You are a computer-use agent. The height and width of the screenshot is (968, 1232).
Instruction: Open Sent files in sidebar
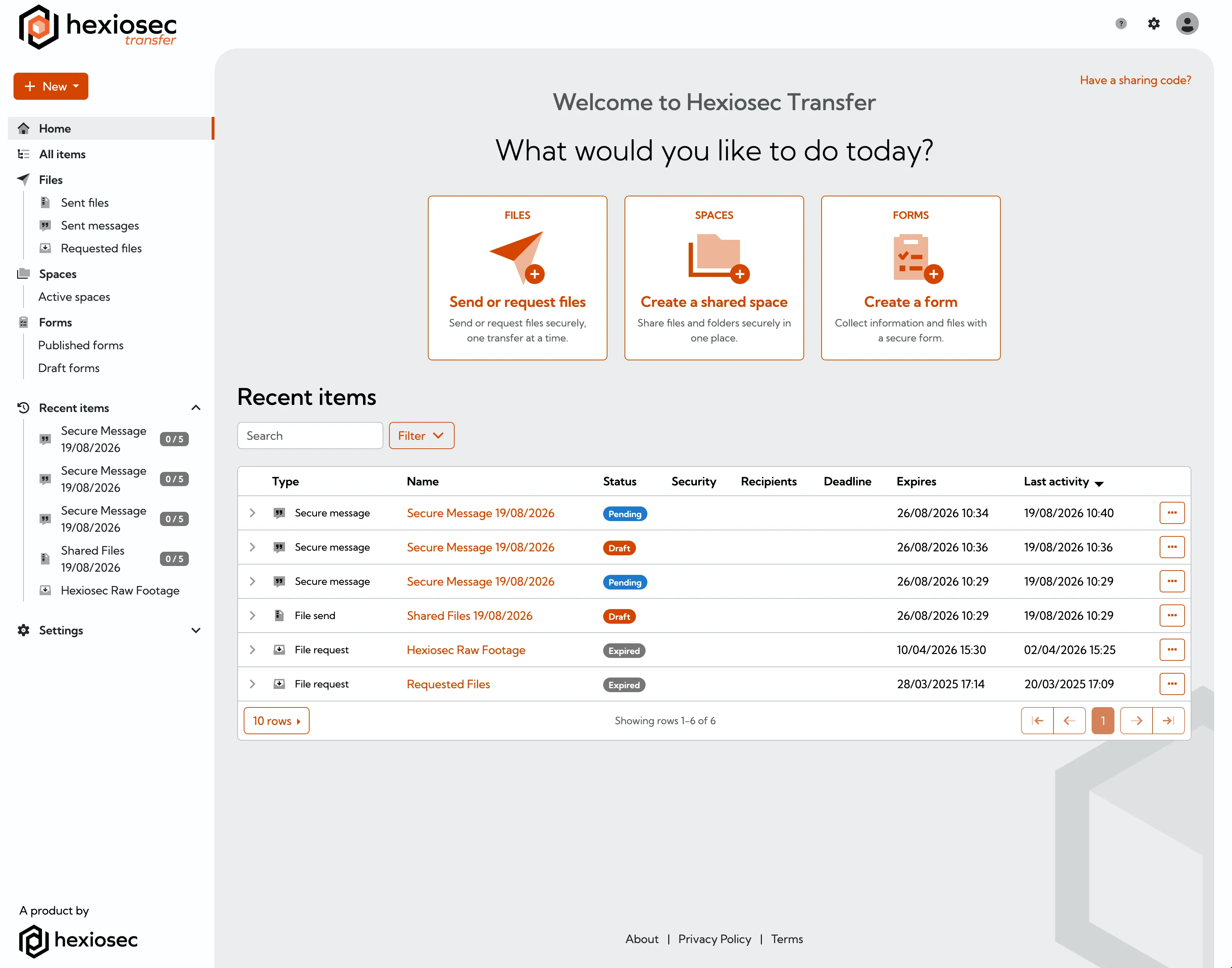[x=85, y=202]
